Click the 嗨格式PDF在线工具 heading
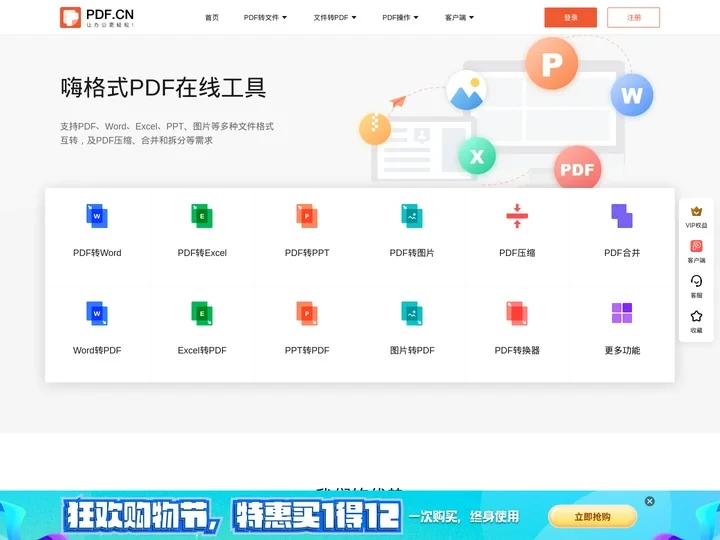The image size is (720, 540). (x=163, y=87)
